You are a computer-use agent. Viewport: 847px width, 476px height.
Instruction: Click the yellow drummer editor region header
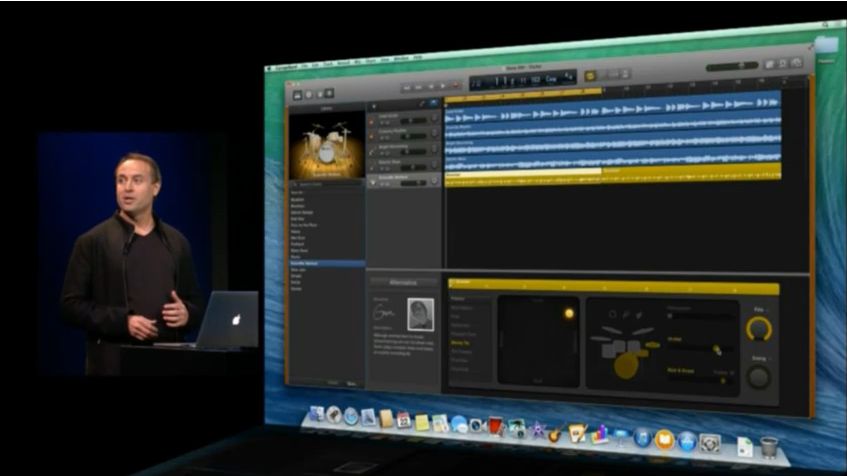[x=614, y=288]
